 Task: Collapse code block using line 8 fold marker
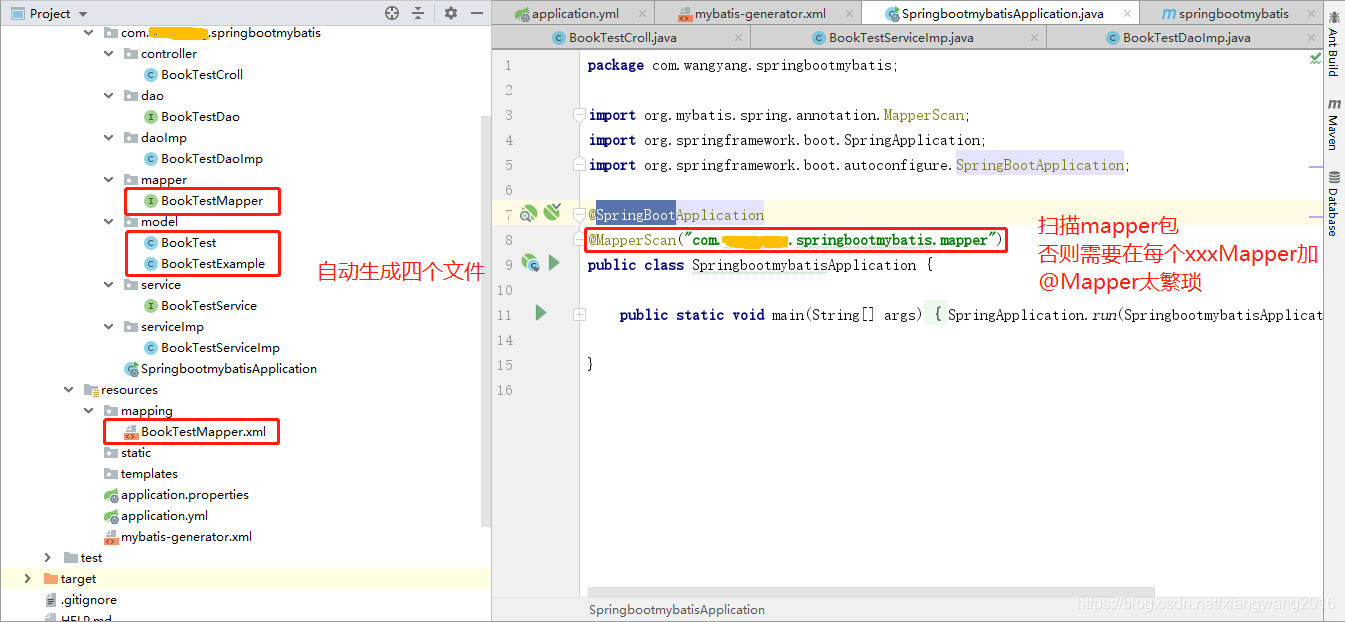point(578,240)
